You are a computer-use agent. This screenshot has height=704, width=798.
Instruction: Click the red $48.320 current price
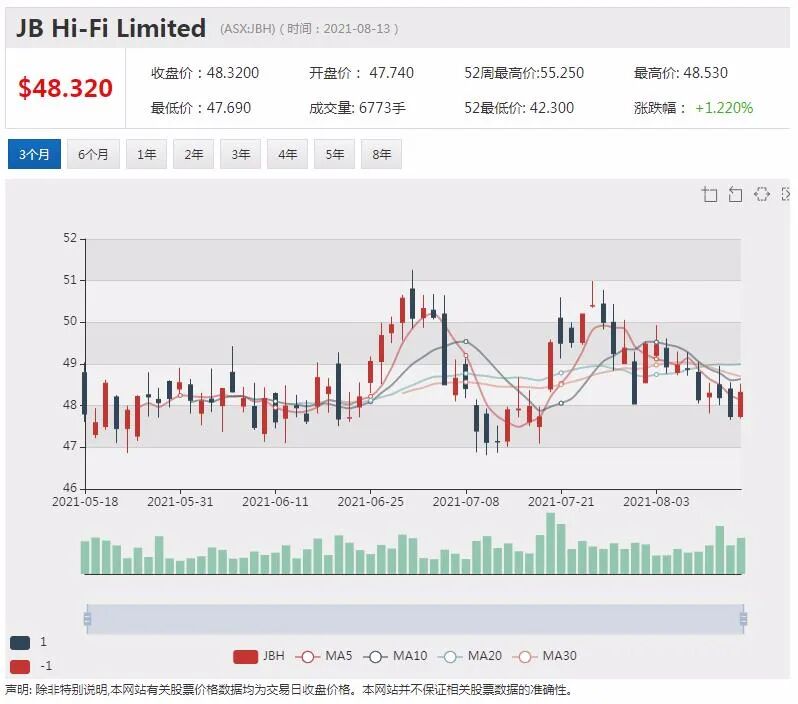coord(65,88)
